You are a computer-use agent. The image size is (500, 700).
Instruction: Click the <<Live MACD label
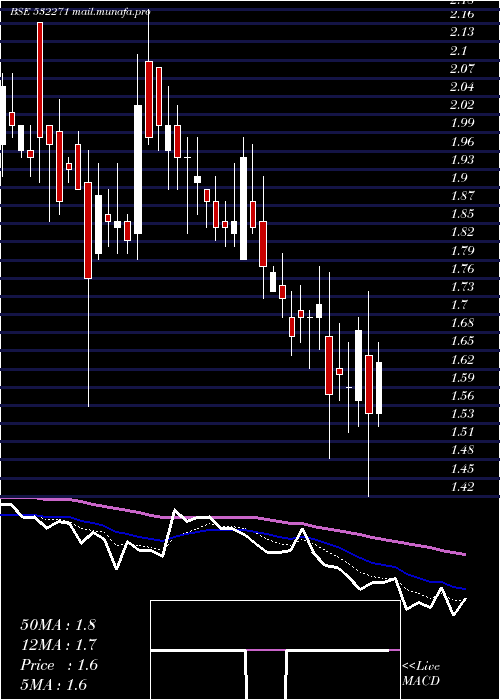tap(421, 673)
